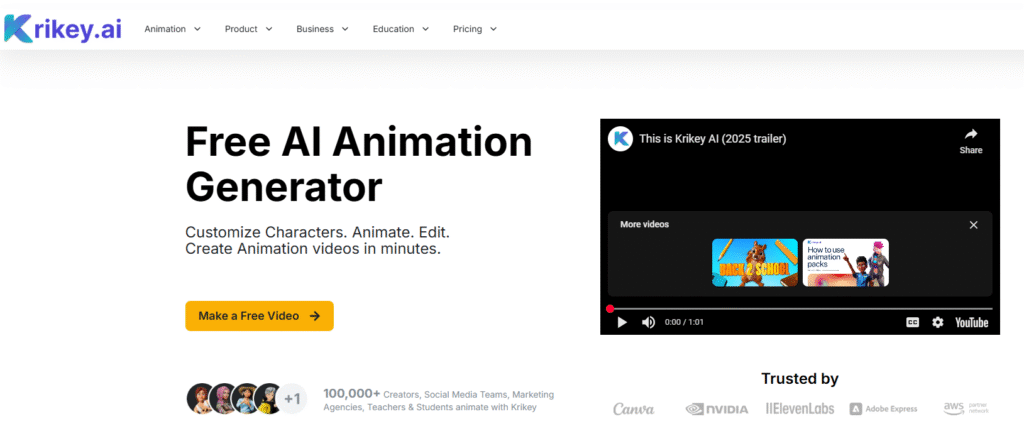Screen dimensions: 1024x446
Task: Expand the Animation menu
Action: 172,29
